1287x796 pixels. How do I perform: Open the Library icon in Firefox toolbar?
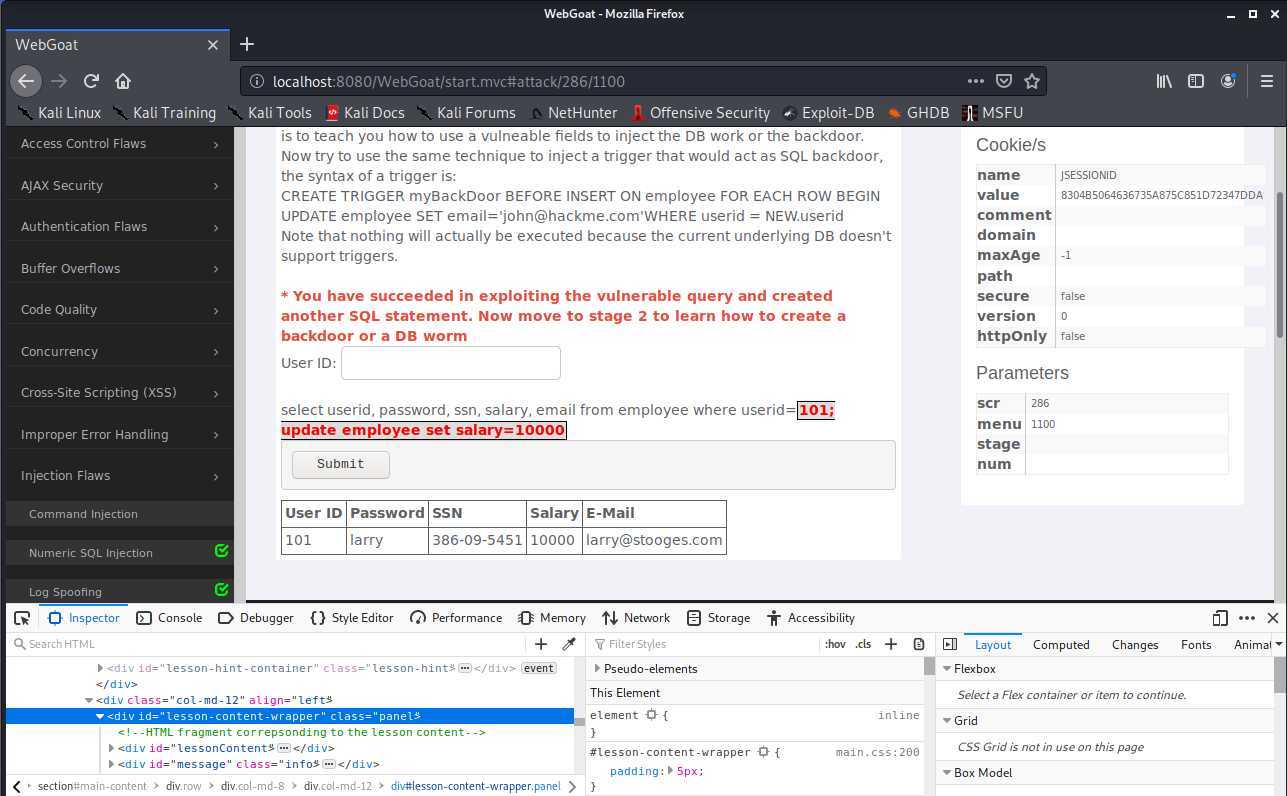[x=1164, y=81]
